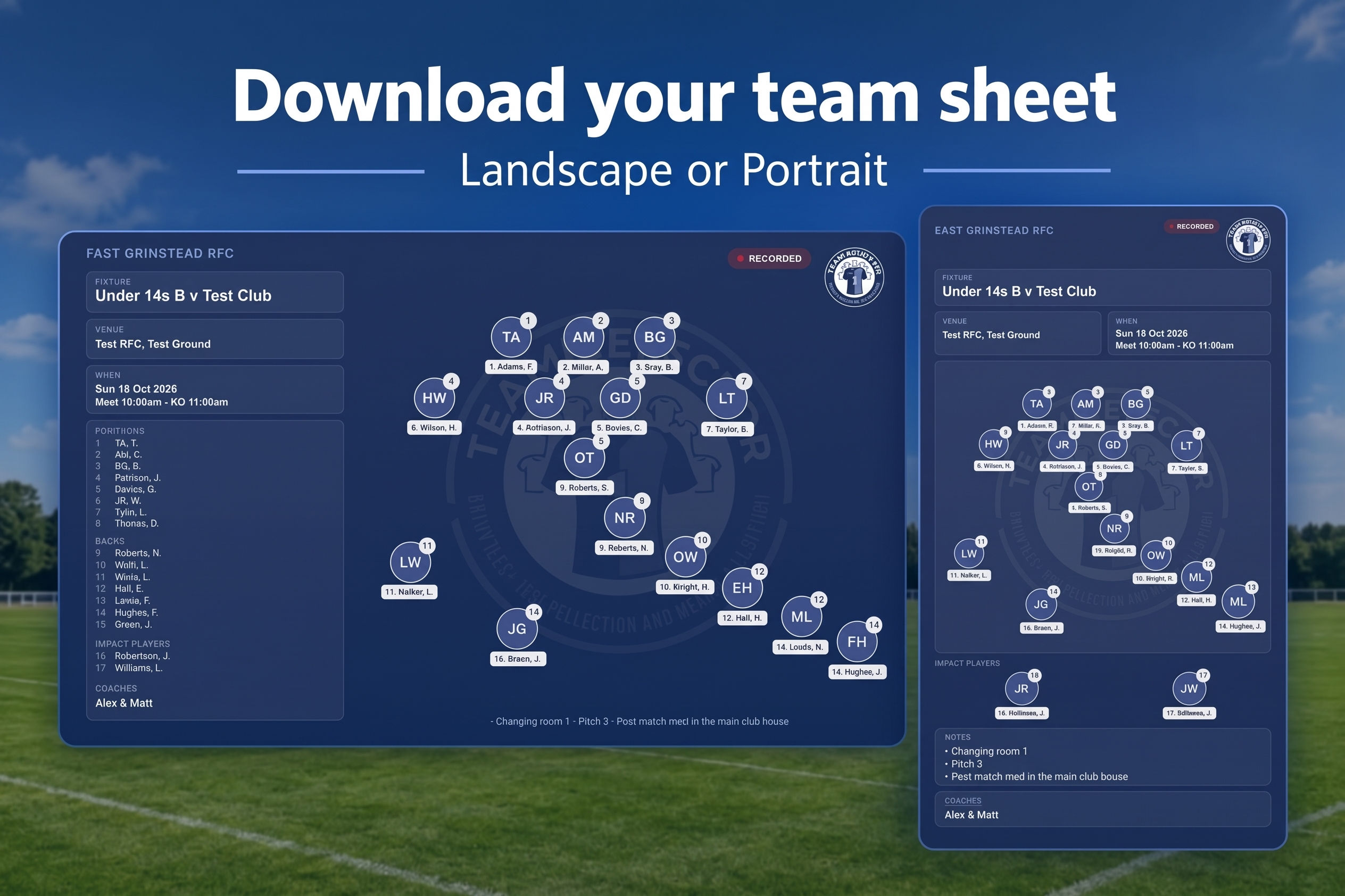Click the FH player avatar on landscape sheet
This screenshot has width=1345, height=896.
(857, 642)
